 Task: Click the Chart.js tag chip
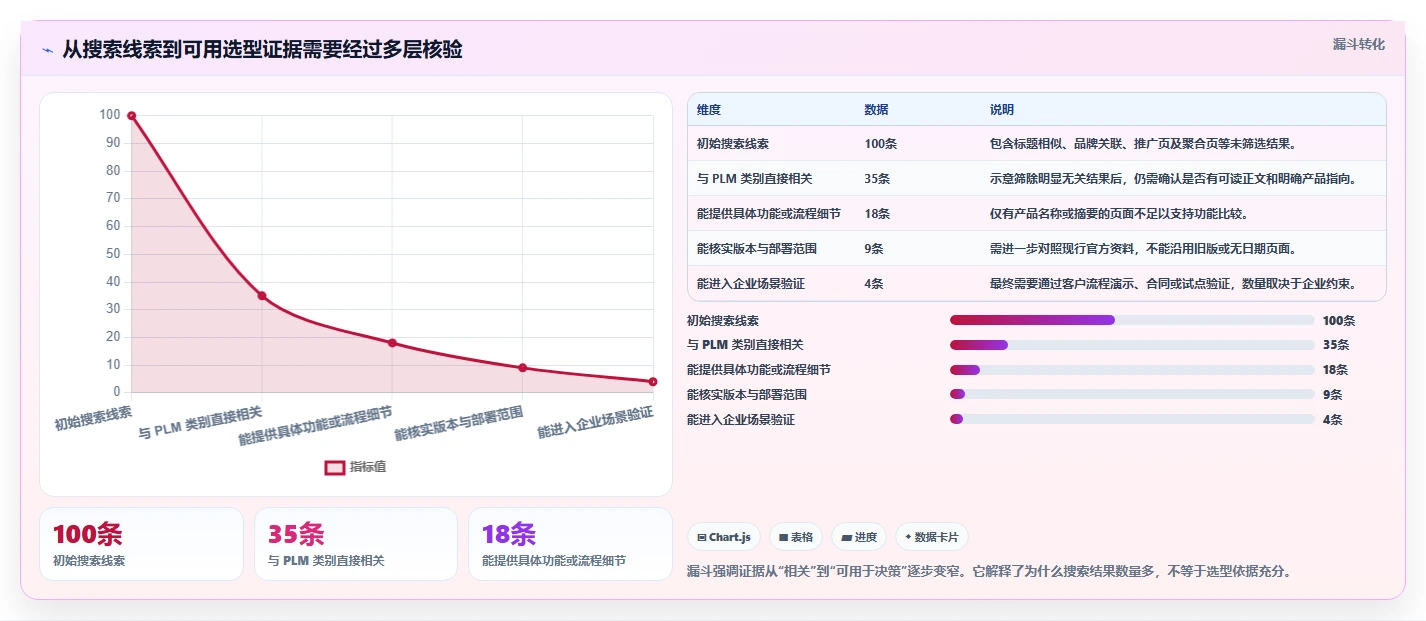click(724, 537)
